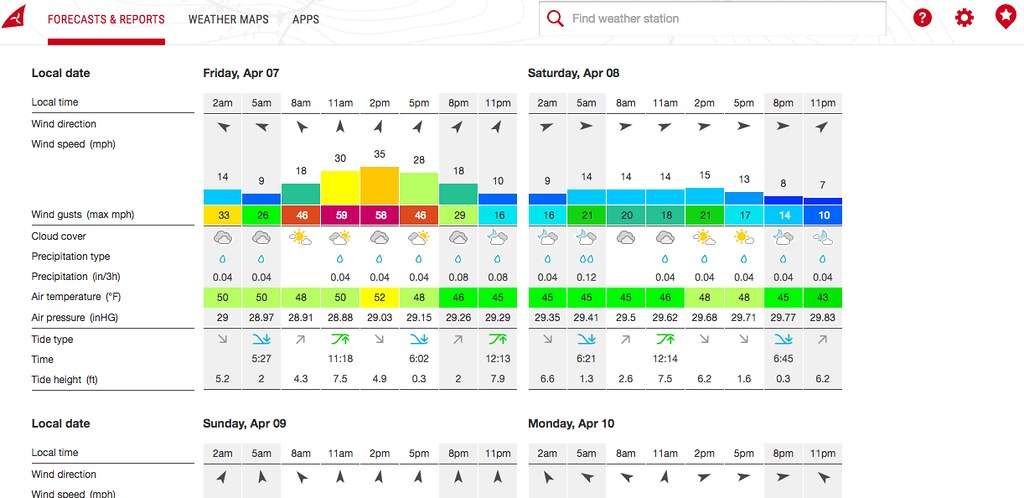Open settings via the red gear icon
The height and width of the screenshot is (498, 1024).
point(964,18)
